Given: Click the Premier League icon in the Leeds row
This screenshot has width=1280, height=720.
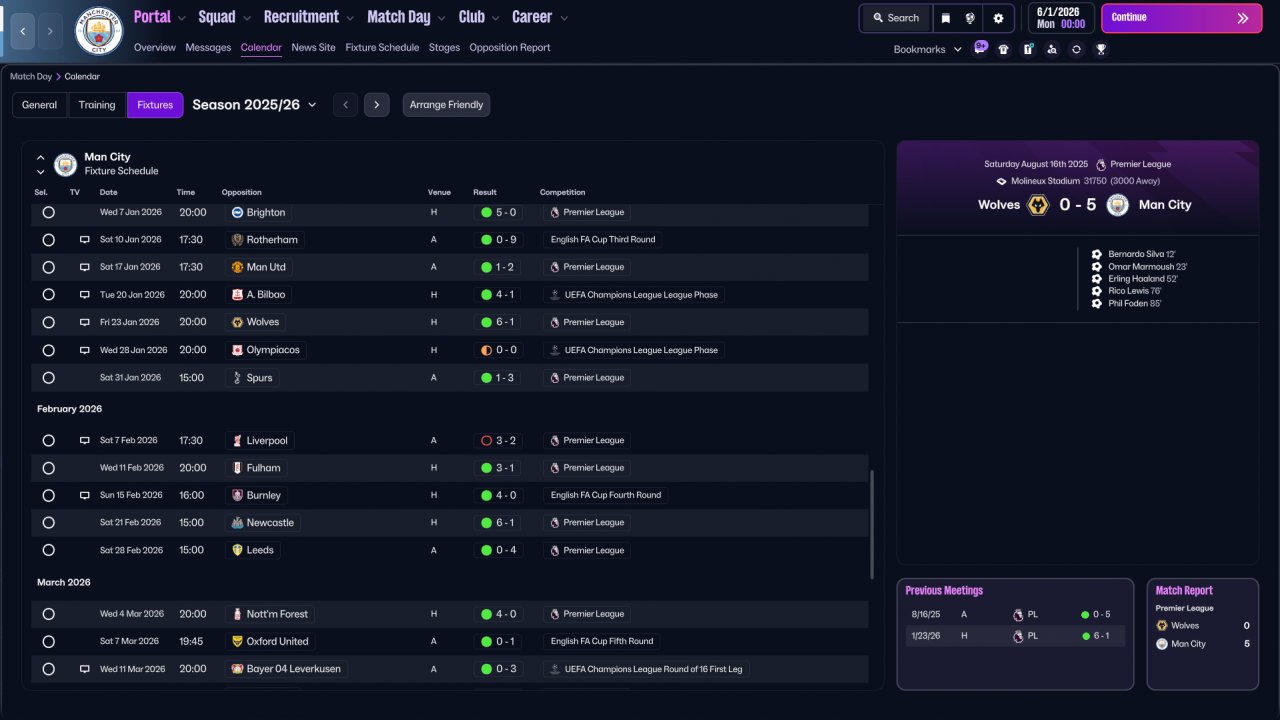Looking at the screenshot, I should pyautogui.click(x=553, y=550).
